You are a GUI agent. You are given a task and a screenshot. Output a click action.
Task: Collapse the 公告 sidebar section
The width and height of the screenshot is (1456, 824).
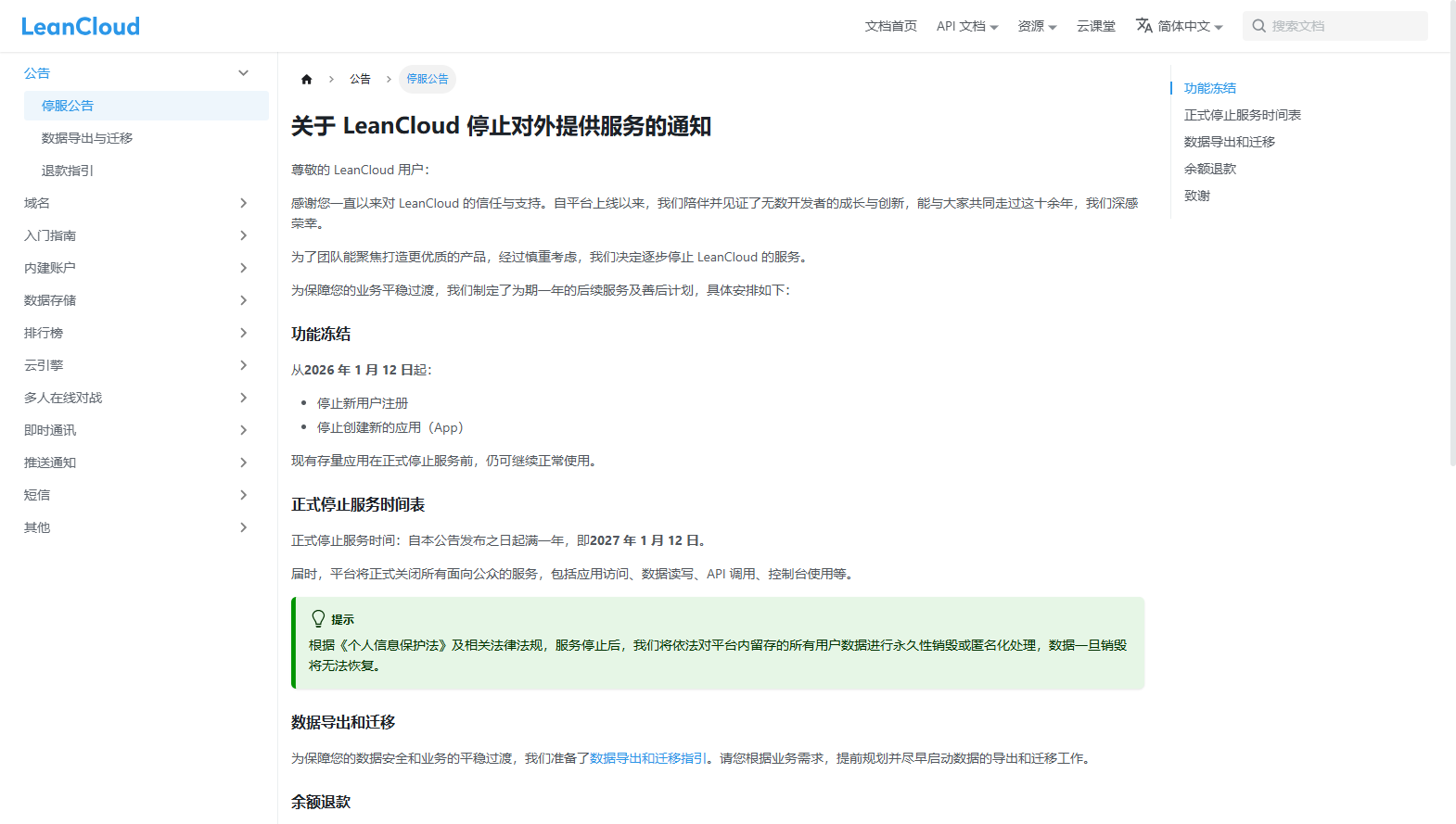click(243, 73)
